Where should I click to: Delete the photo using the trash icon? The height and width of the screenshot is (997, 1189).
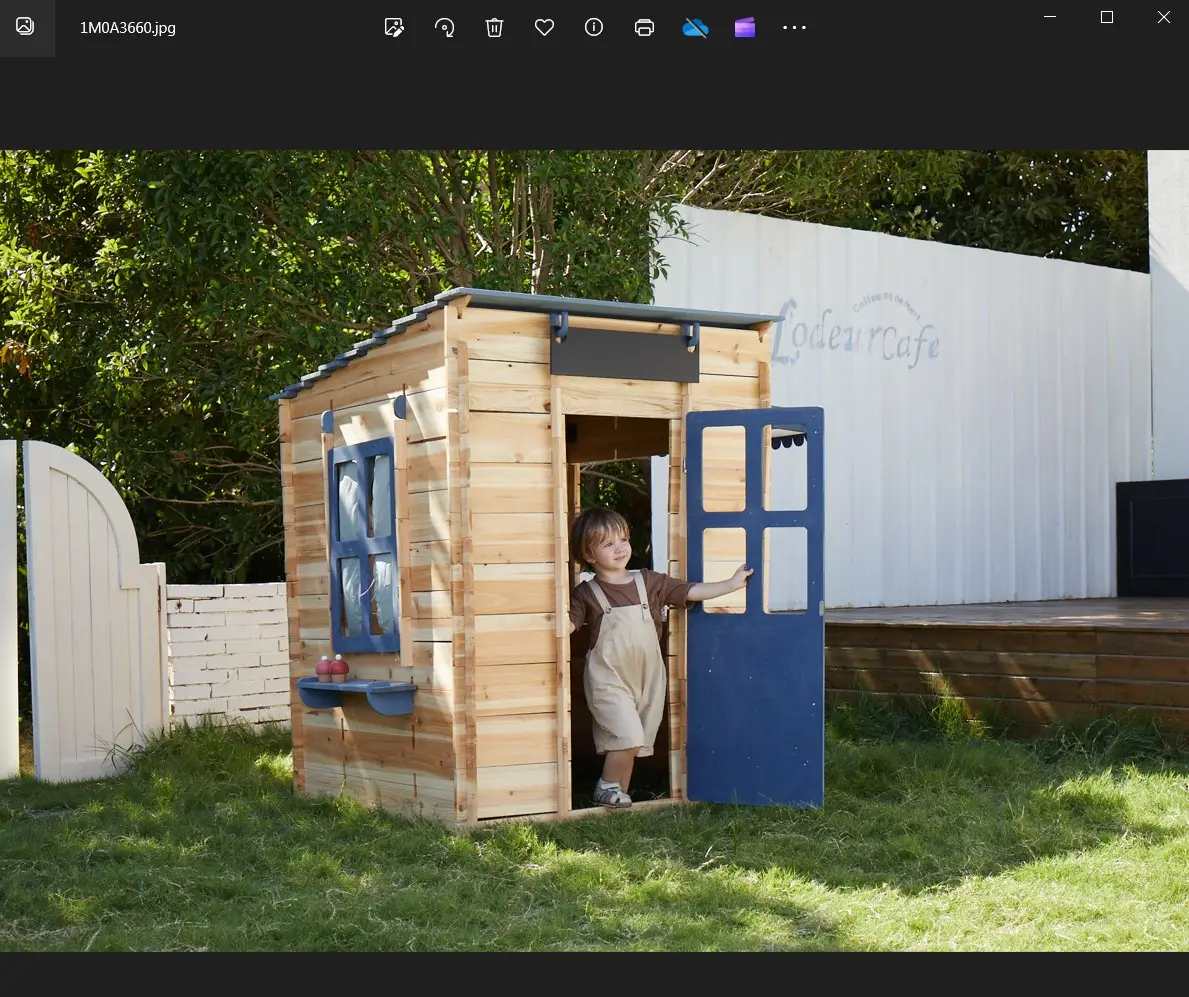[x=494, y=28]
